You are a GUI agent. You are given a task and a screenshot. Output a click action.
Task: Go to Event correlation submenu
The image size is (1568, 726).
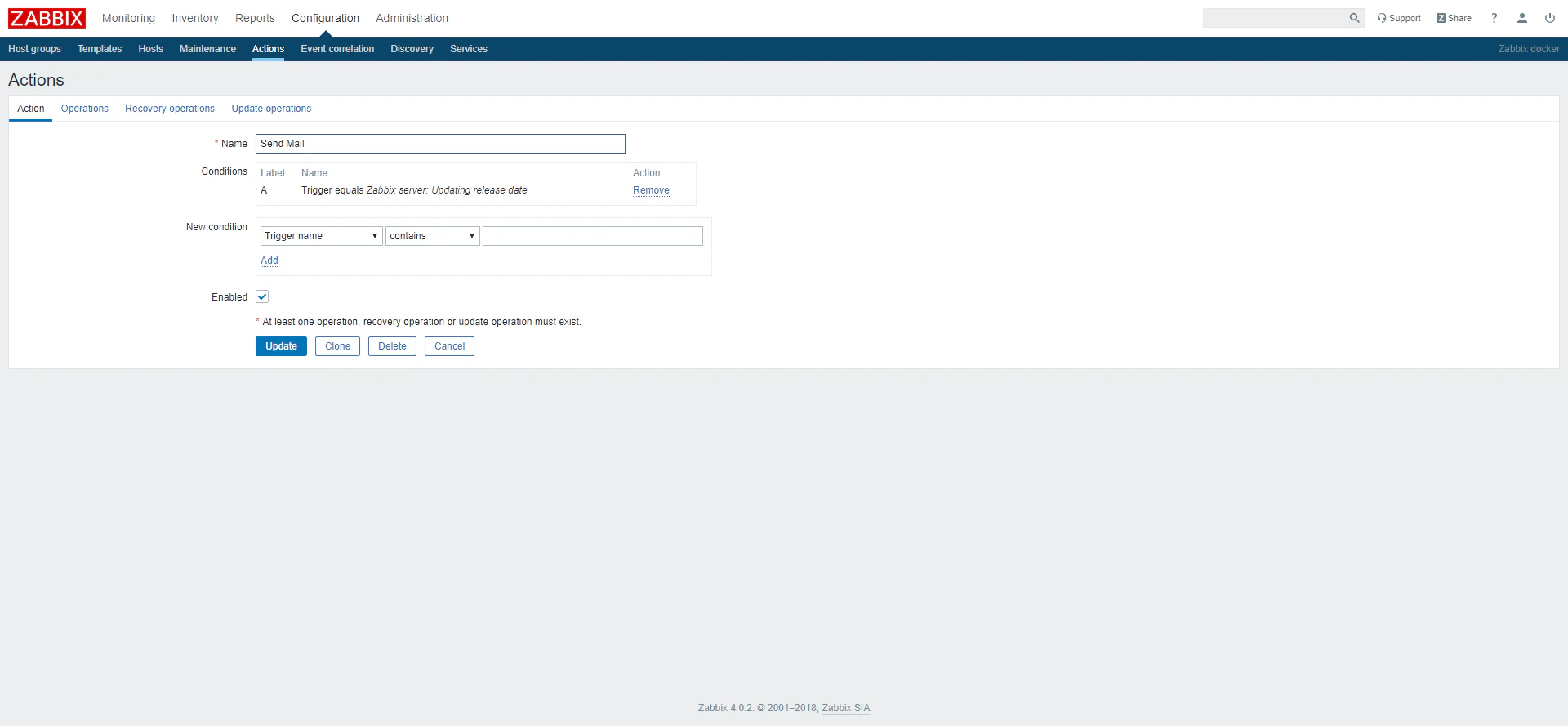[x=337, y=49]
